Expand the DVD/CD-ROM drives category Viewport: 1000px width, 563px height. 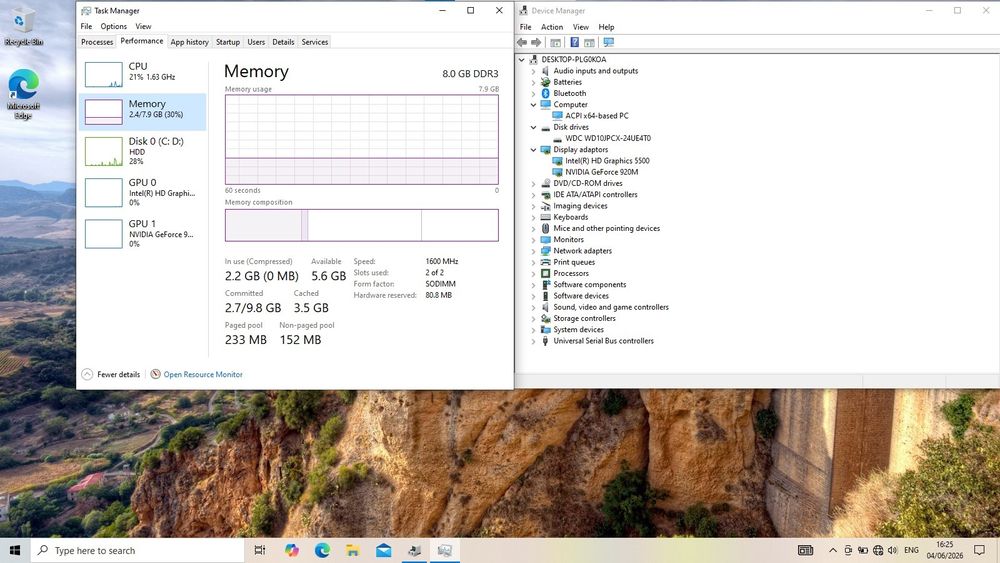coord(534,184)
